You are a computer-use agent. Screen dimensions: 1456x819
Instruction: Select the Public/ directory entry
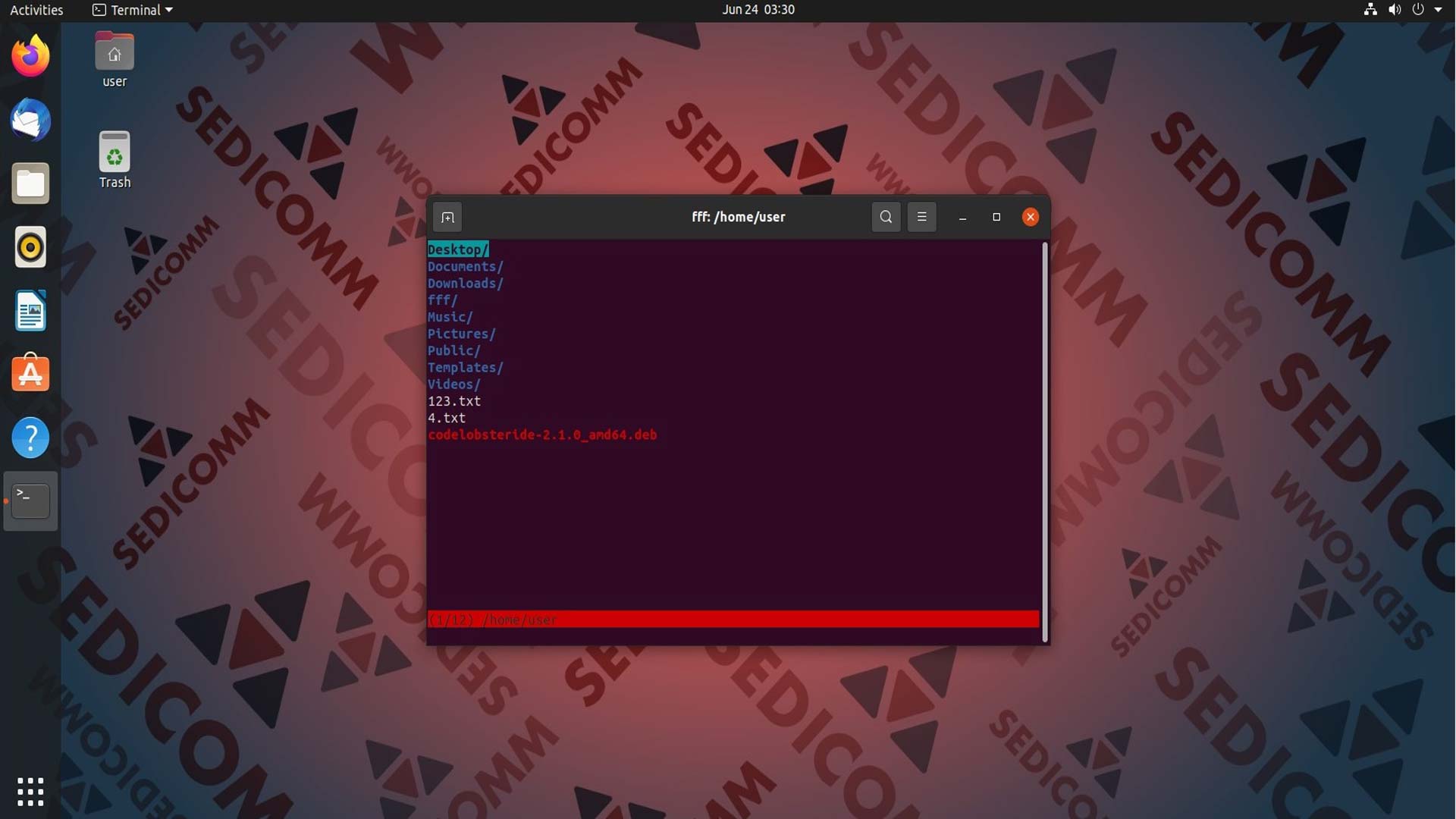click(x=454, y=351)
